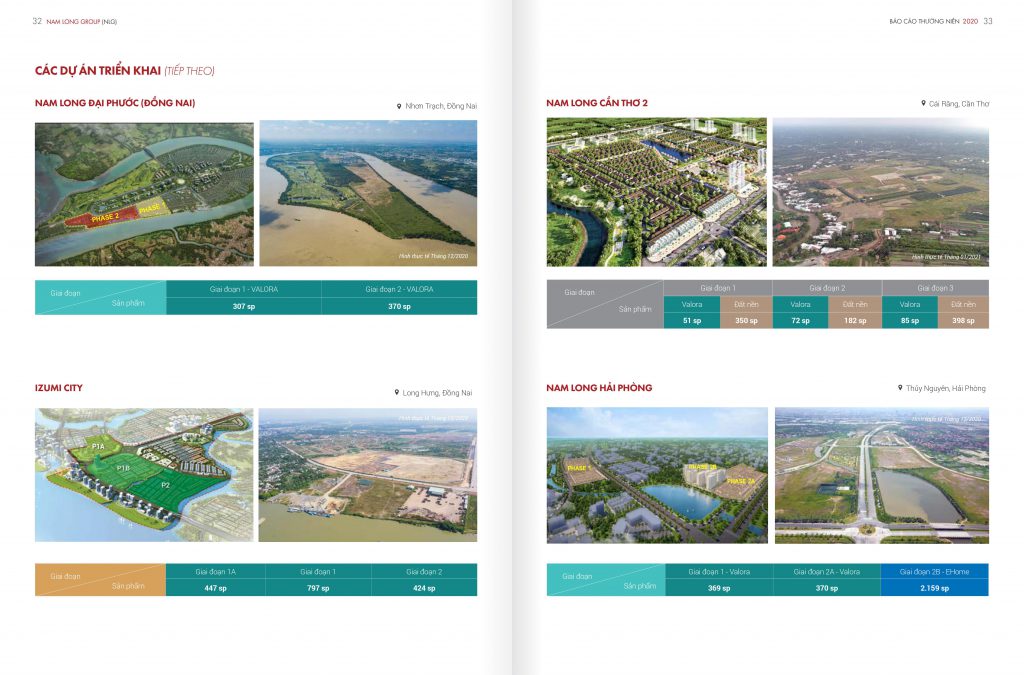
Task: Select the 350 sp cell
Action: (x=746, y=321)
